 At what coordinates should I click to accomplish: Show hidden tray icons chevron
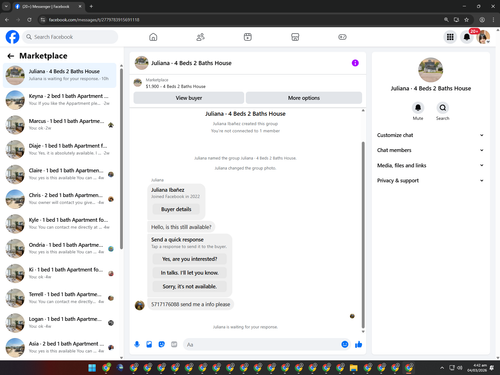[x=442, y=368]
